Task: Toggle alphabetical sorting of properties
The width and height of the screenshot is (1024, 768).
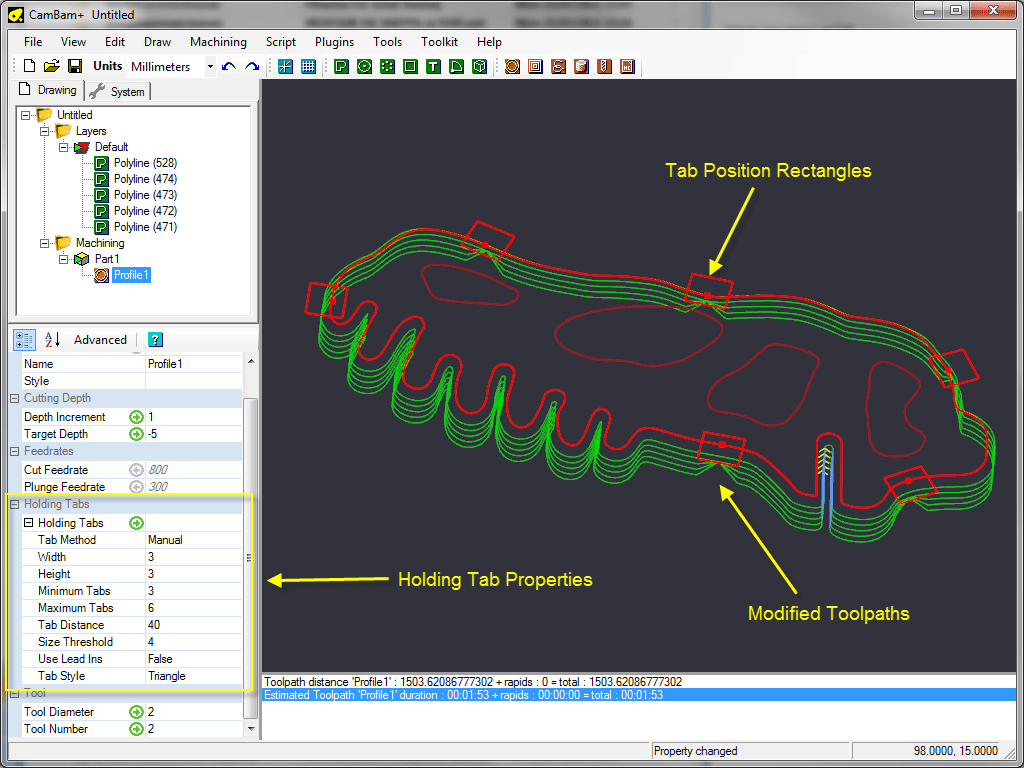Action: (x=53, y=340)
